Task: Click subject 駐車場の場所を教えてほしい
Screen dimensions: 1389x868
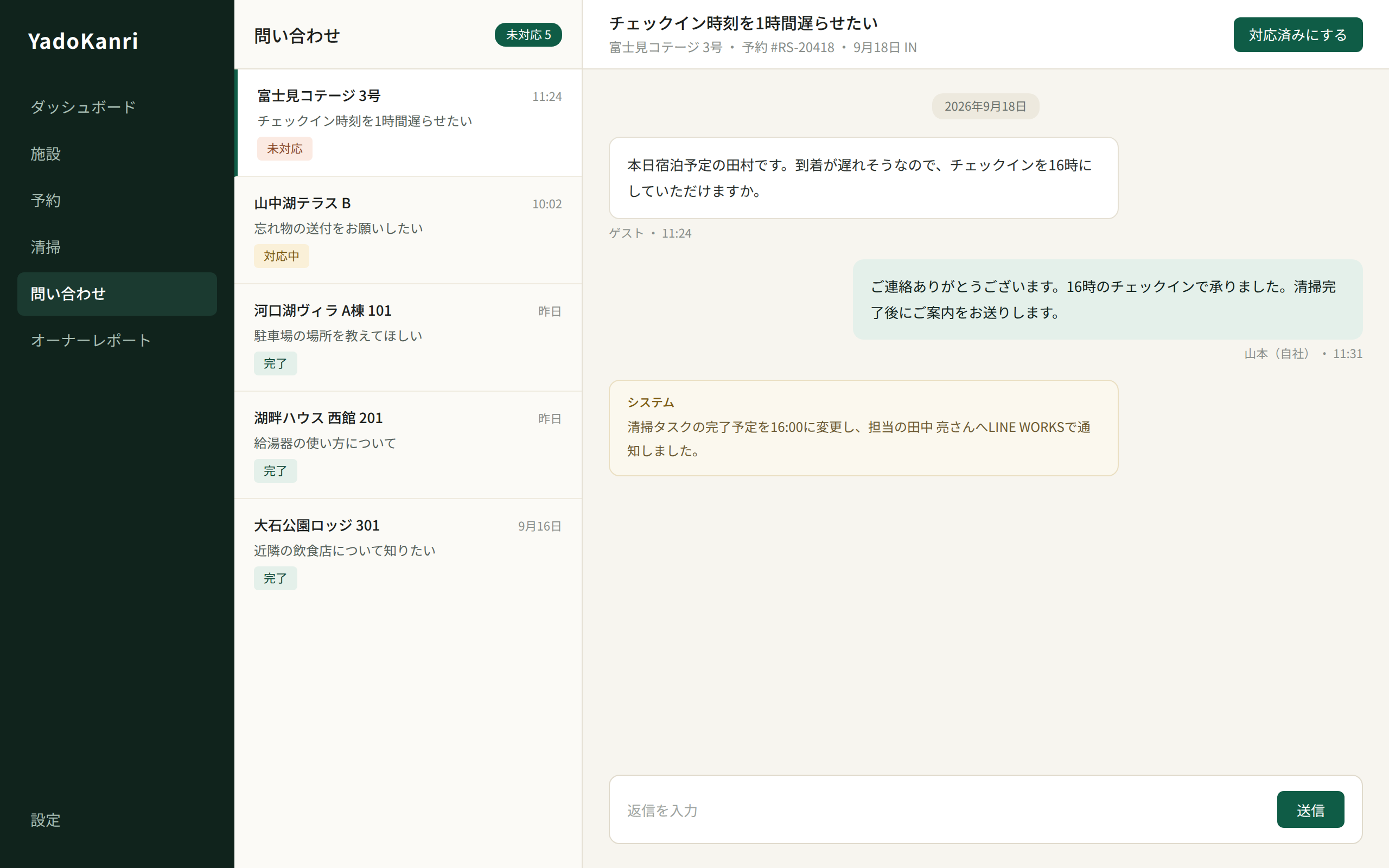Action: click(x=338, y=336)
